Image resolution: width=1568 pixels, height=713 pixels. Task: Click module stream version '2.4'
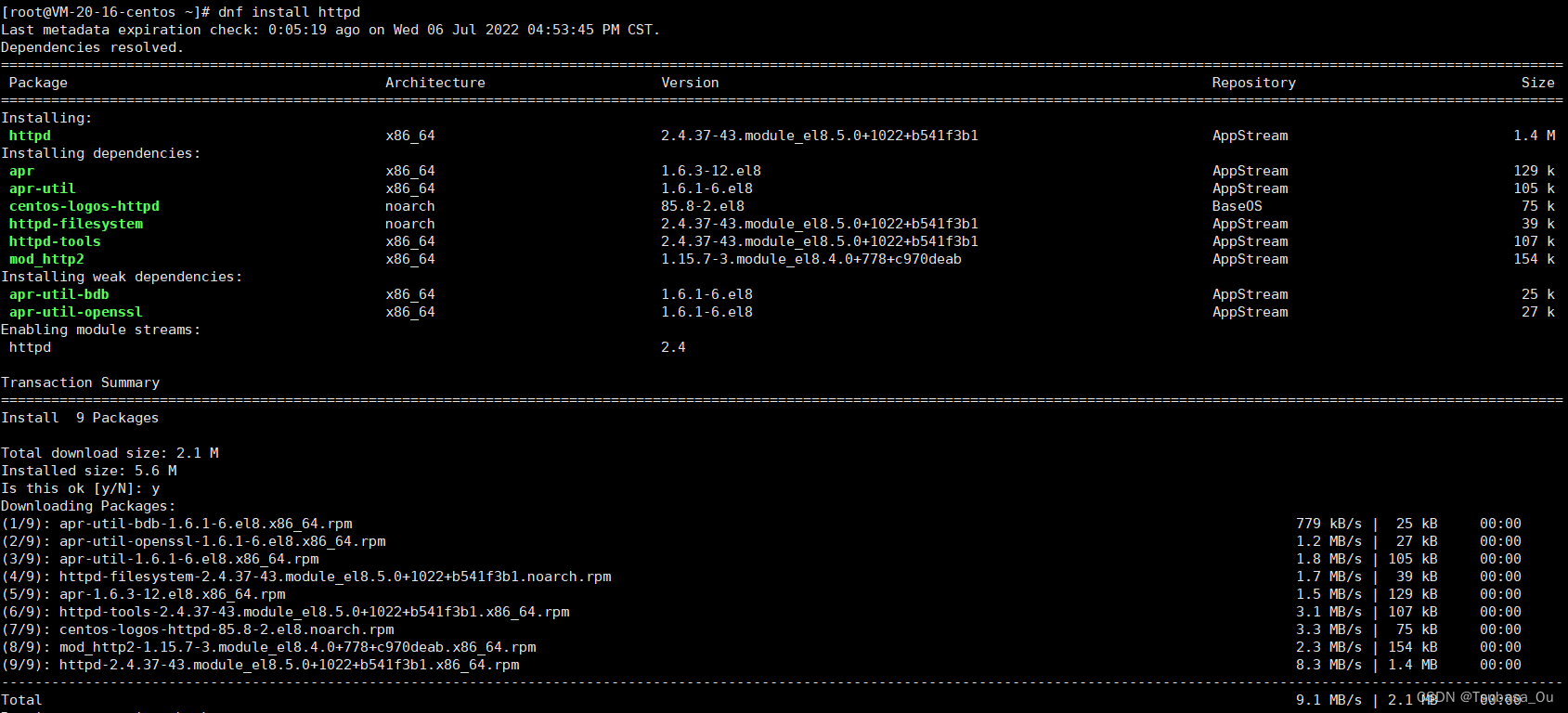[673, 347]
